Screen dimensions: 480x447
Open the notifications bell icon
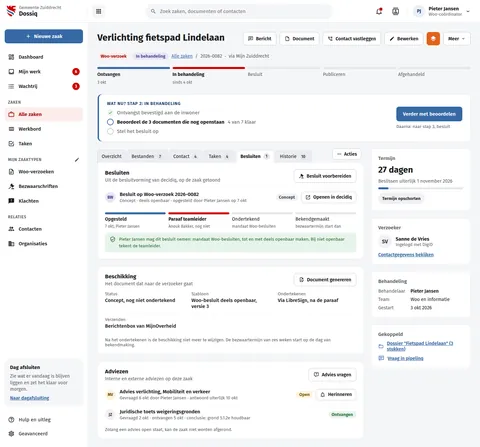coord(379,11)
